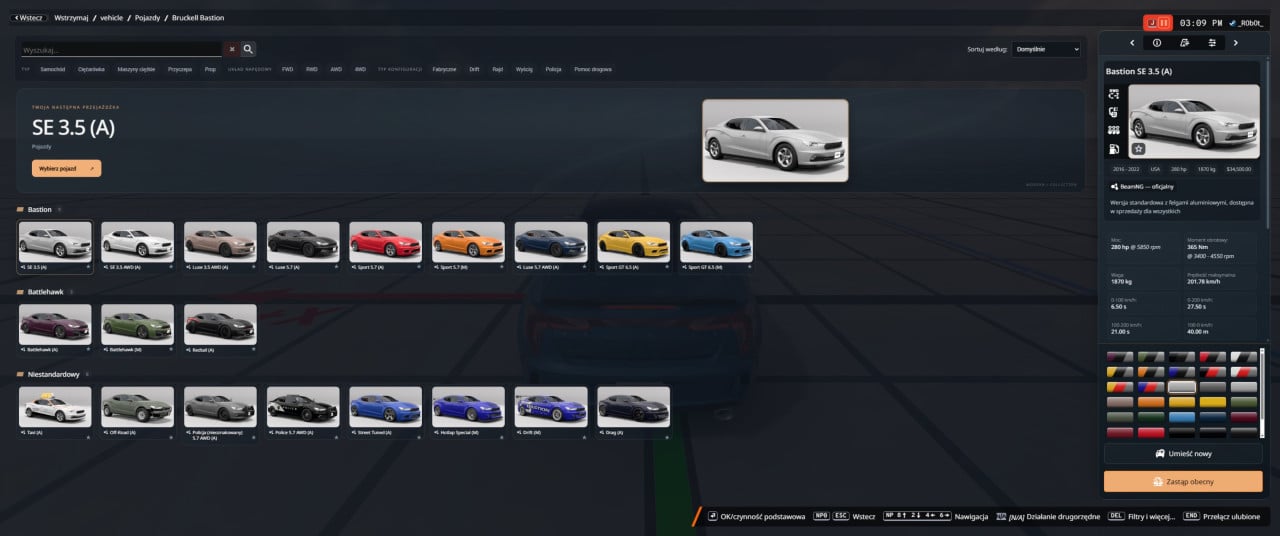Toggle the Ciężarówka type filter
Viewport: 1280px width, 536px height.
(91, 69)
